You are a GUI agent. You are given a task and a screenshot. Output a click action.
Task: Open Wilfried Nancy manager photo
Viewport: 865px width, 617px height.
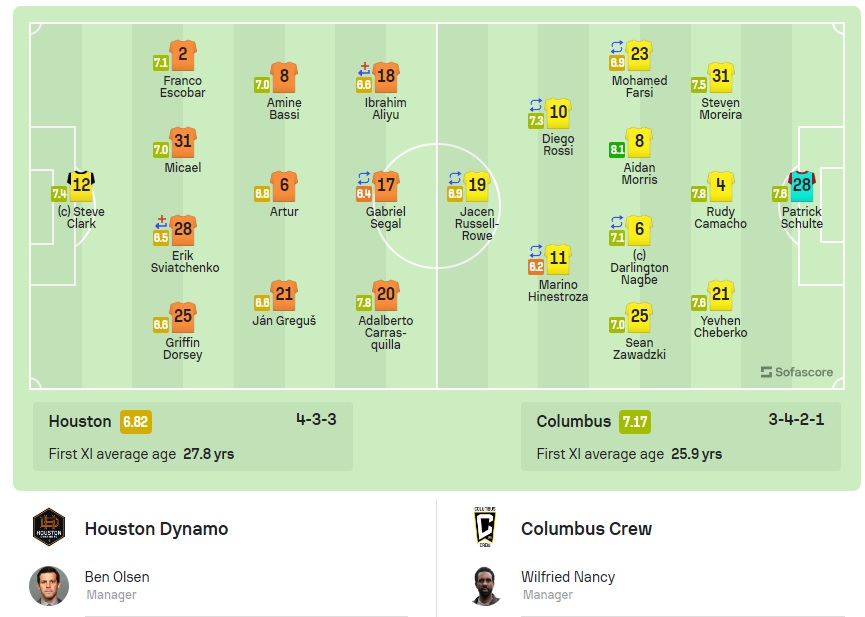click(485, 586)
